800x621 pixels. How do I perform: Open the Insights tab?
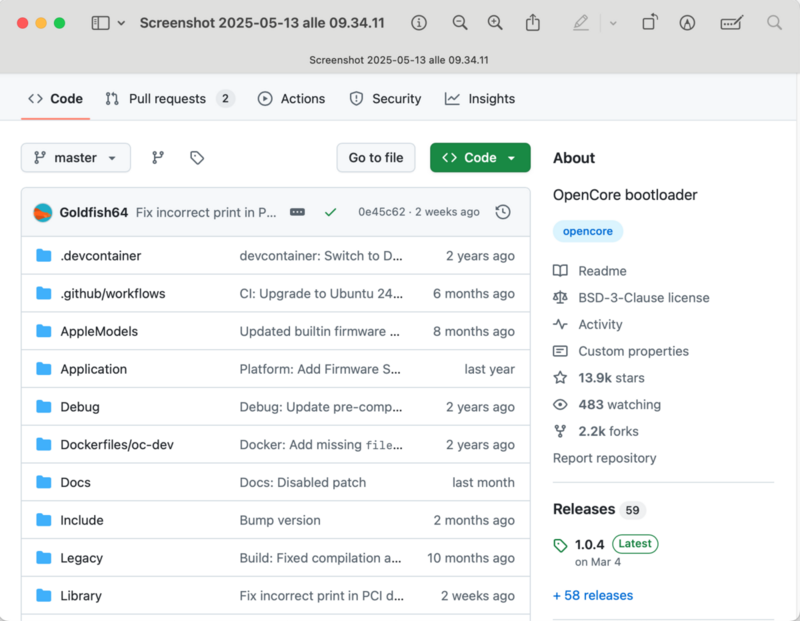pyautogui.click(x=480, y=98)
